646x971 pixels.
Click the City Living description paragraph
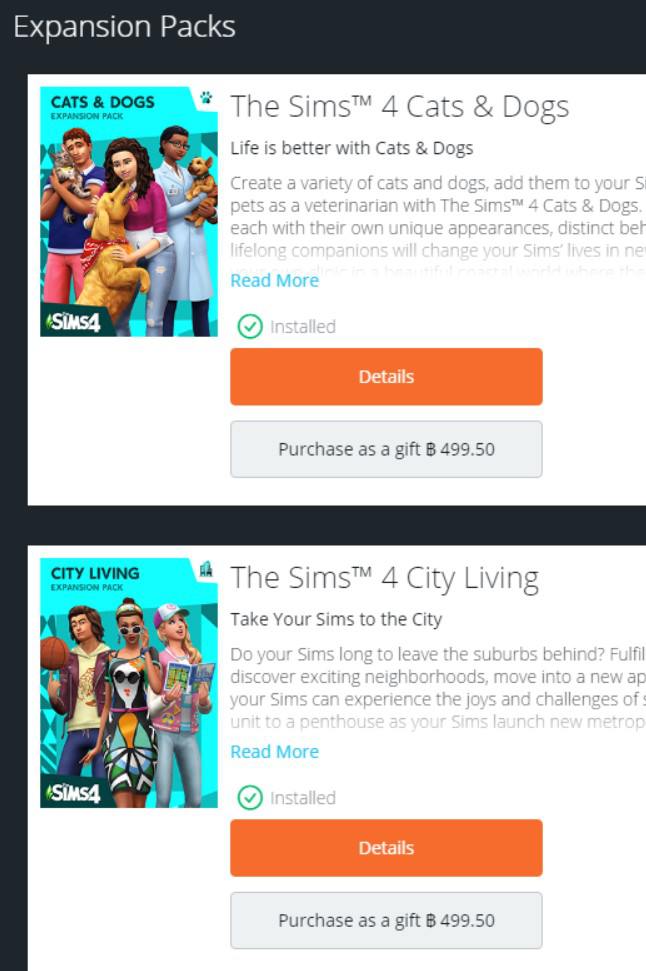[438, 688]
